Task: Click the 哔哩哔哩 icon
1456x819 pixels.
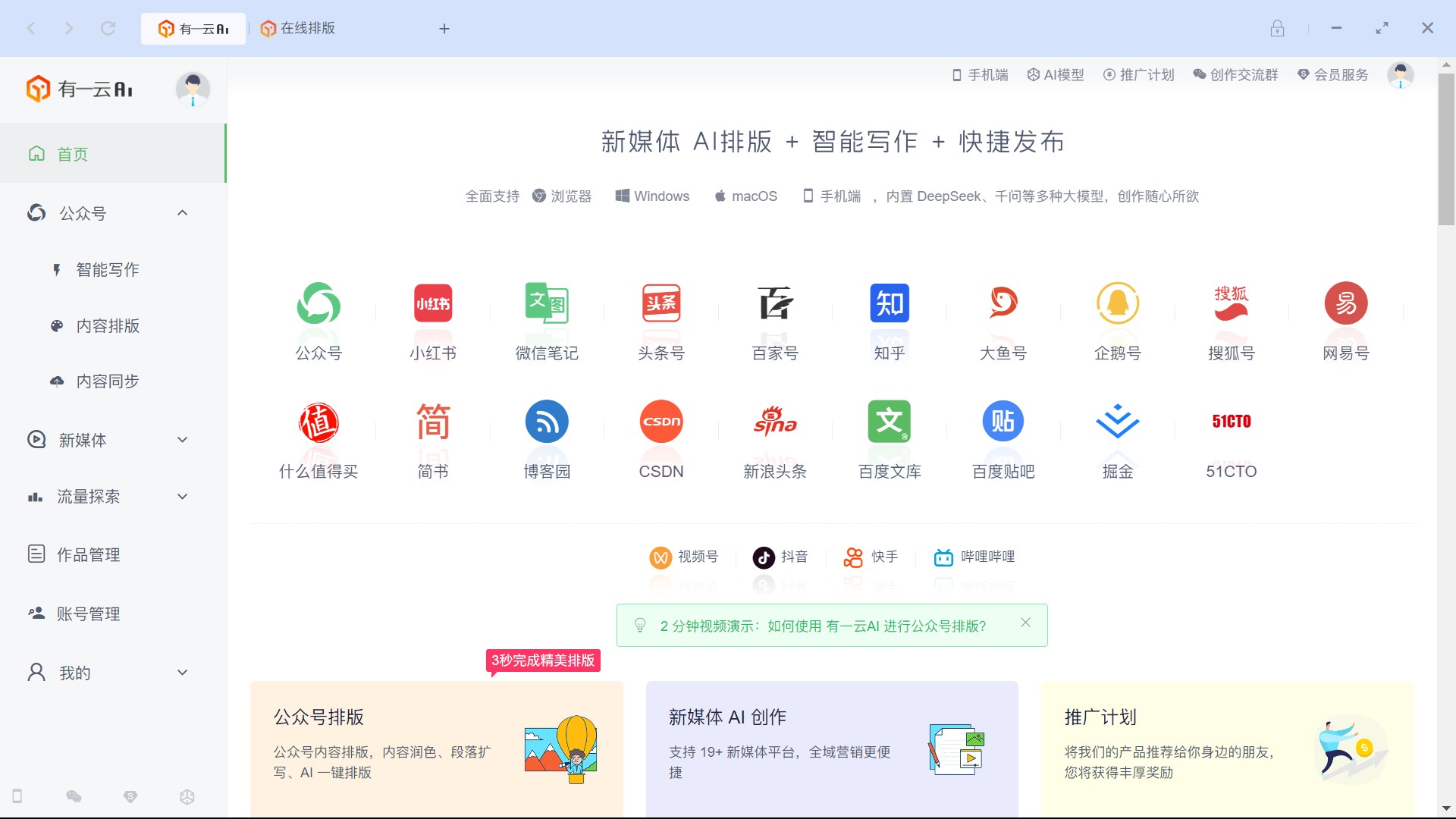Action: (x=974, y=557)
